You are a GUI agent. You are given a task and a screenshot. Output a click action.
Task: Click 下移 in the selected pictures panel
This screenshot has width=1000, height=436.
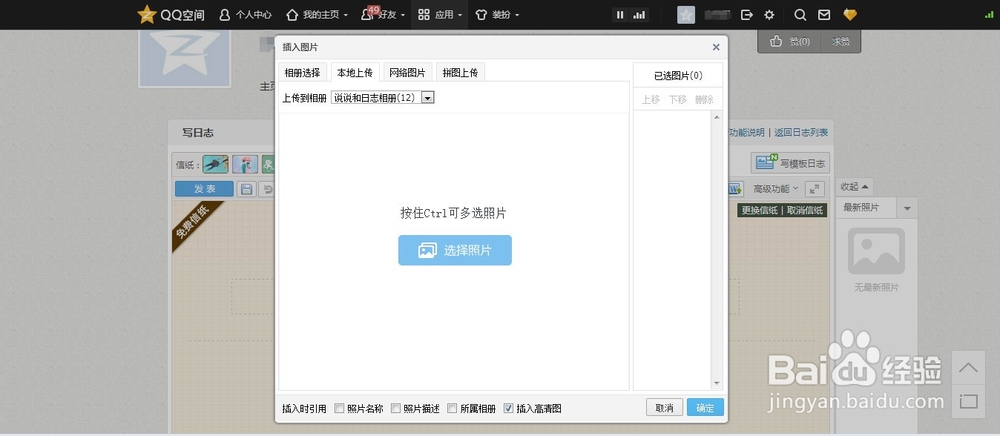pos(677,99)
